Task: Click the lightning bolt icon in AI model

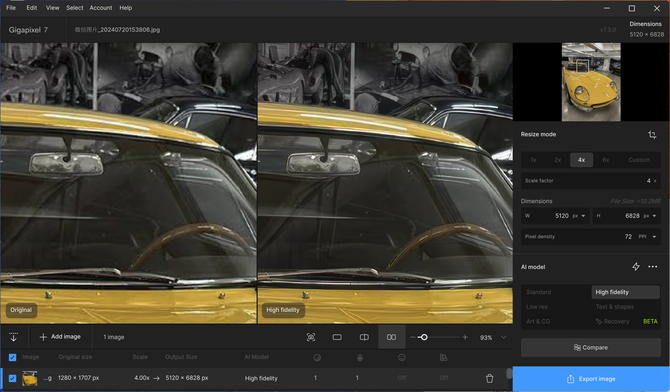Action: [x=636, y=267]
